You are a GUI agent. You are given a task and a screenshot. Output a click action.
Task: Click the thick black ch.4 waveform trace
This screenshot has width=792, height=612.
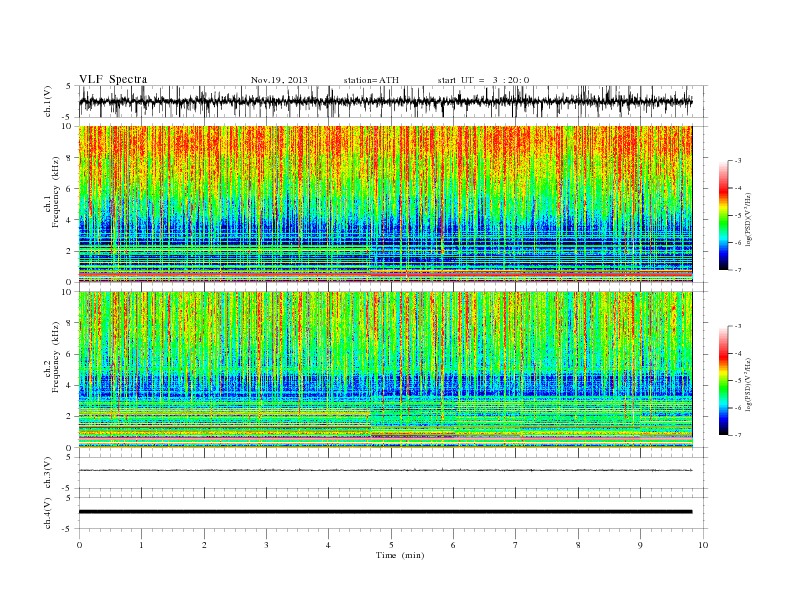tap(385, 512)
